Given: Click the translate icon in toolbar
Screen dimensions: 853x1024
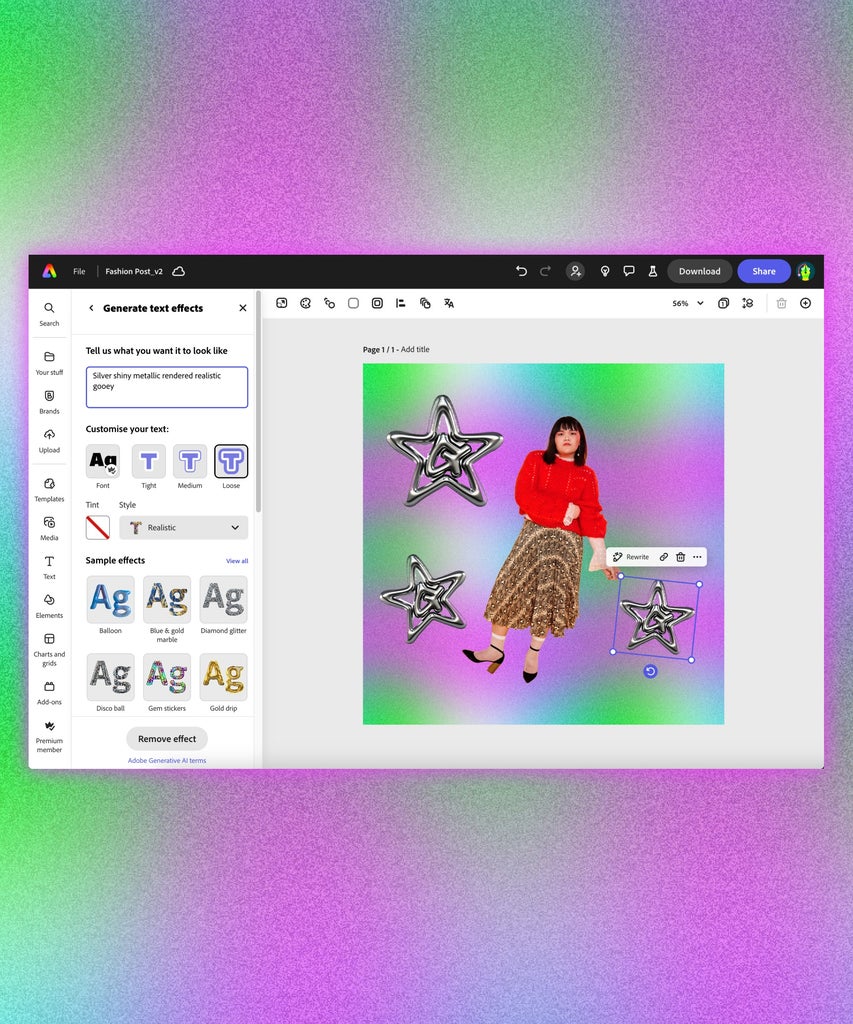Looking at the screenshot, I should [x=449, y=303].
